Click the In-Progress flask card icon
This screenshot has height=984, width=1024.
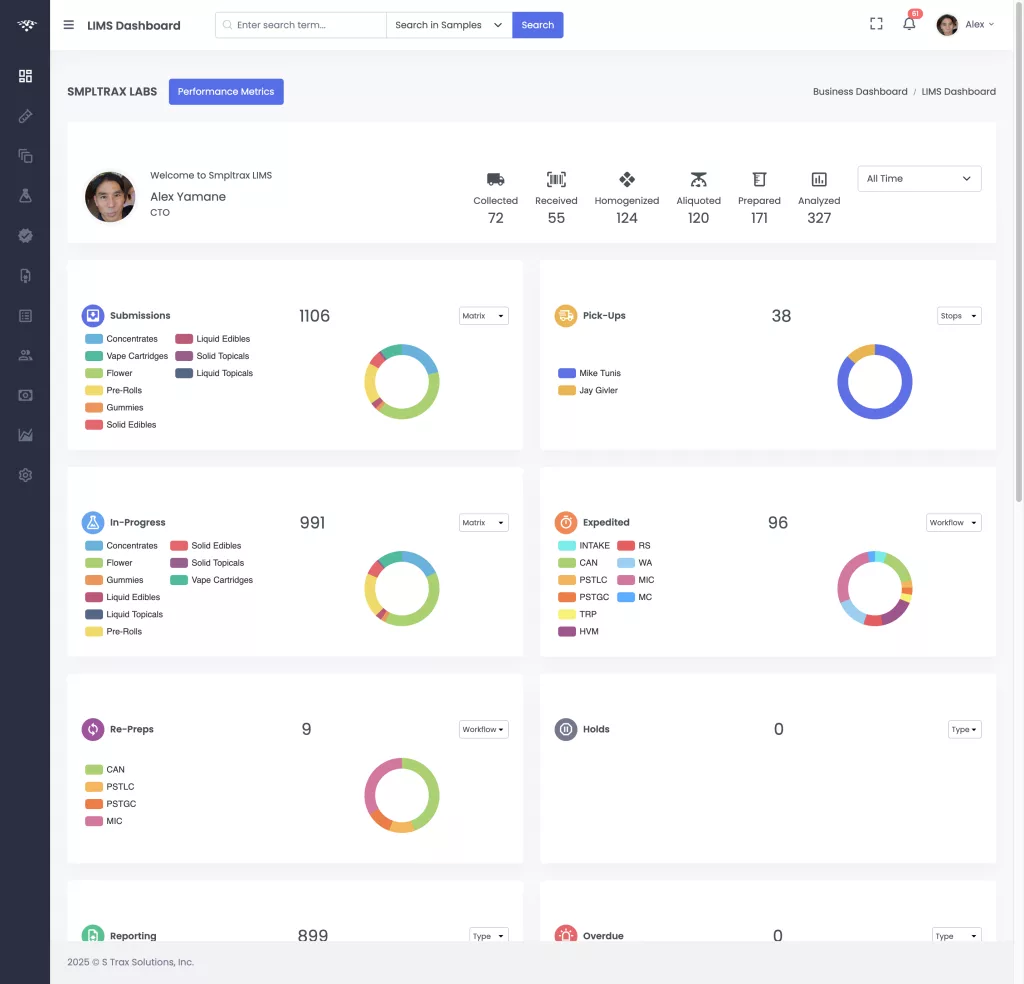click(x=93, y=522)
